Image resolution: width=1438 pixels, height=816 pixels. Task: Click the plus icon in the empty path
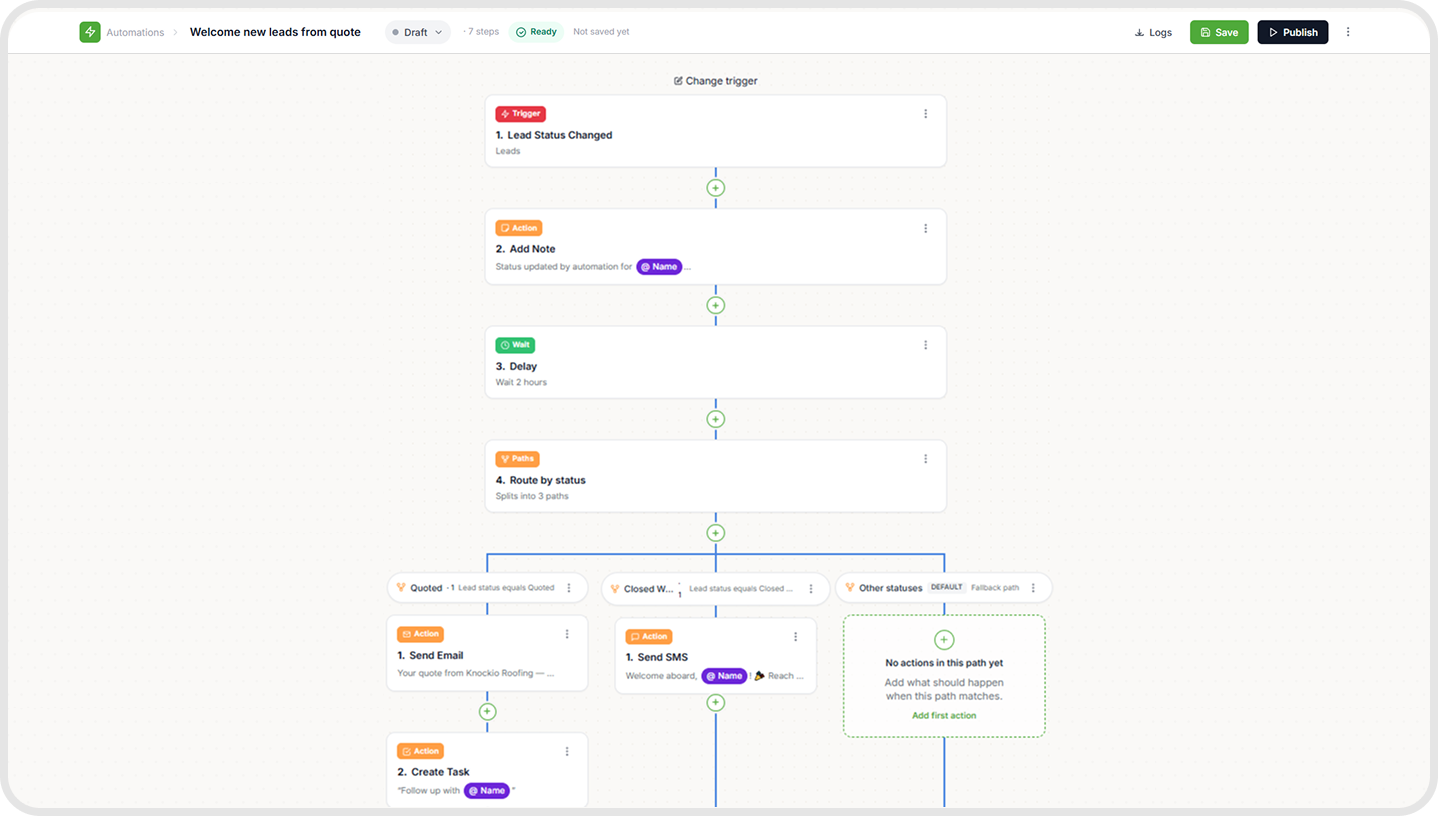tap(944, 640)
